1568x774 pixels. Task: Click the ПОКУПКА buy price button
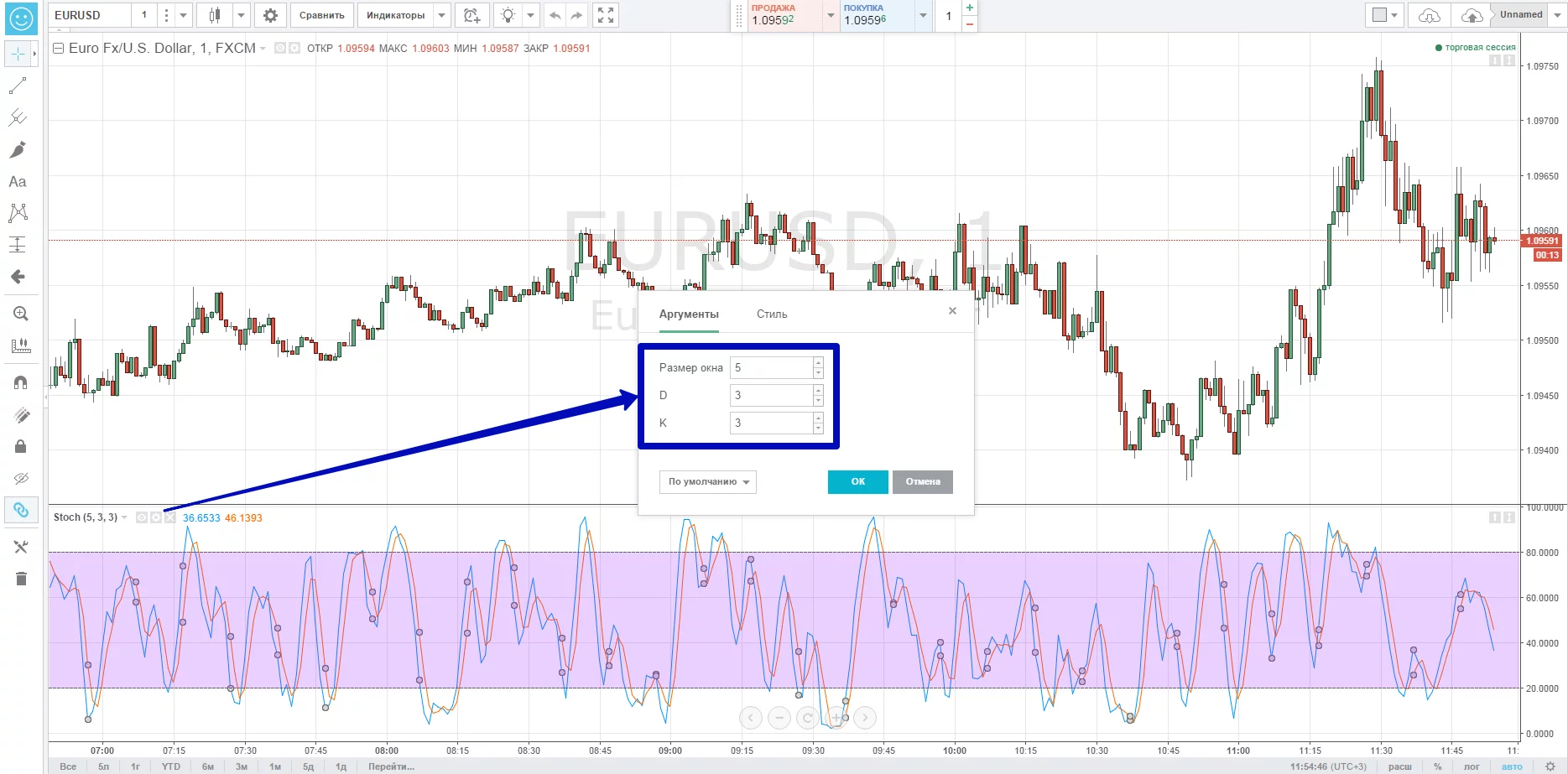(877, 16)
